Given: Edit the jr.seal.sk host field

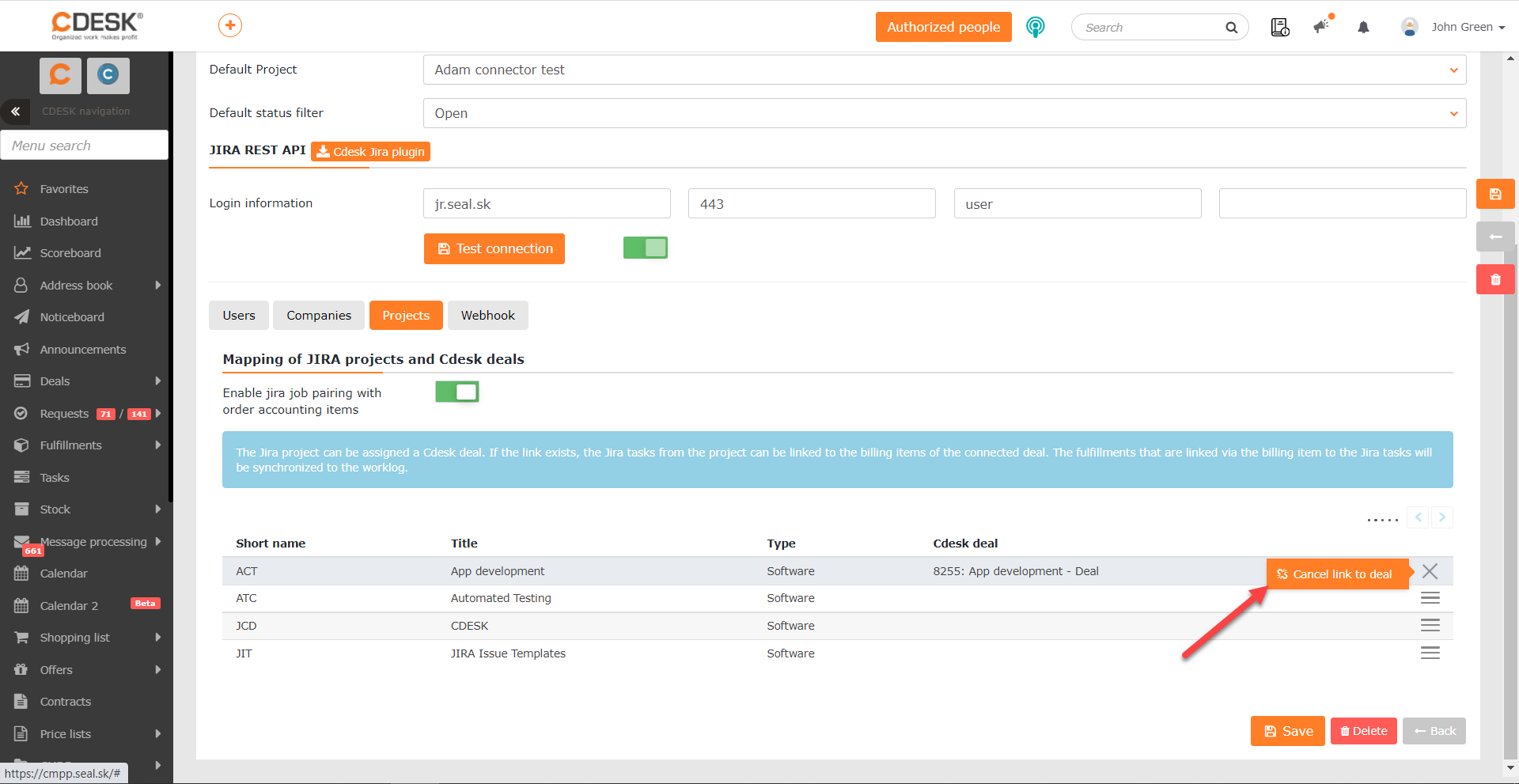Looking at the screenshot, I should (x=547, y=204).
